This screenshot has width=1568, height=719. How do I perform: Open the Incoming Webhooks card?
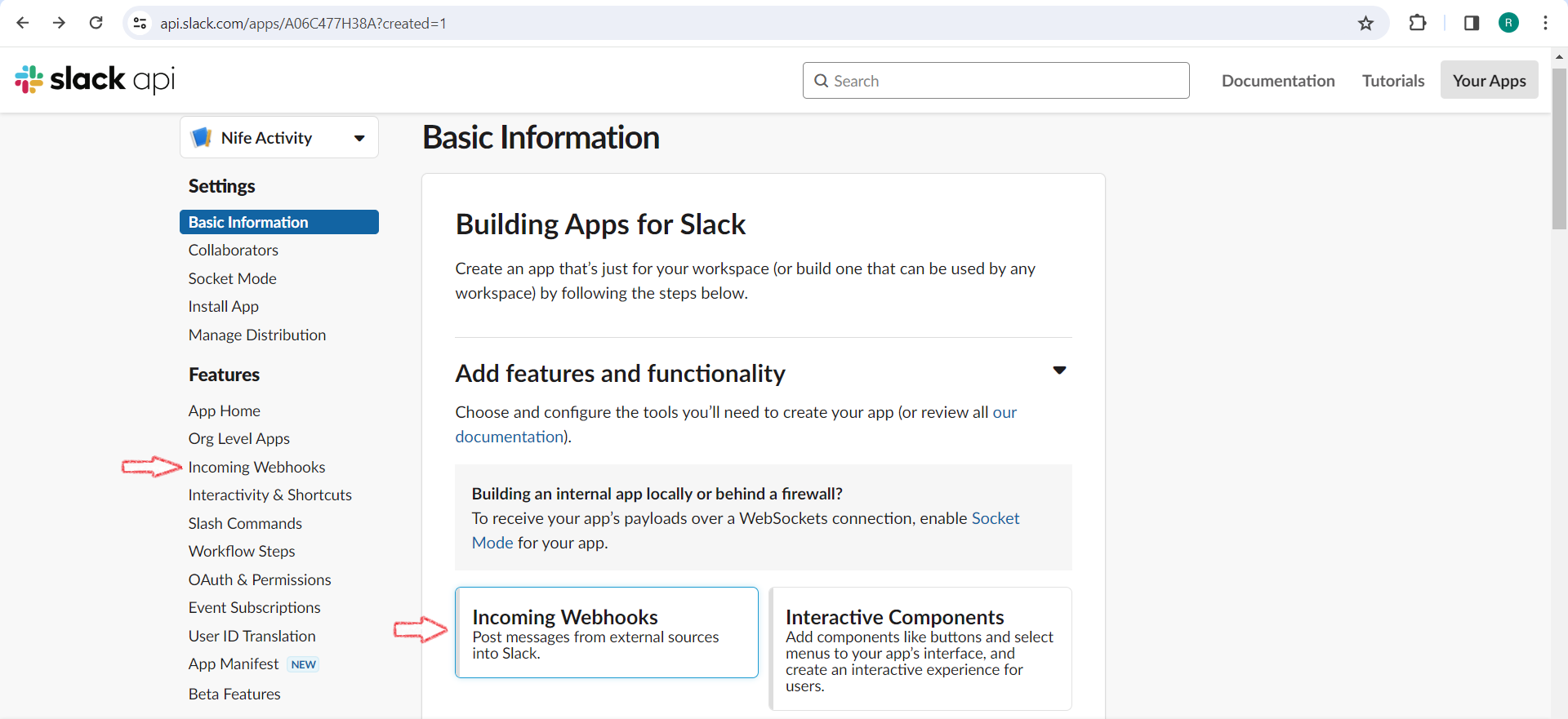point(607,632)
